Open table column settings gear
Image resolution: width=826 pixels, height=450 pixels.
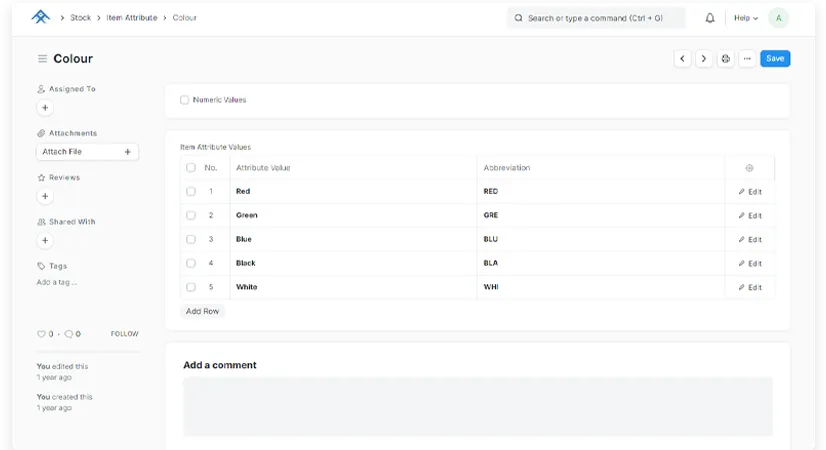pyautogui.click(x=749, y=168)
